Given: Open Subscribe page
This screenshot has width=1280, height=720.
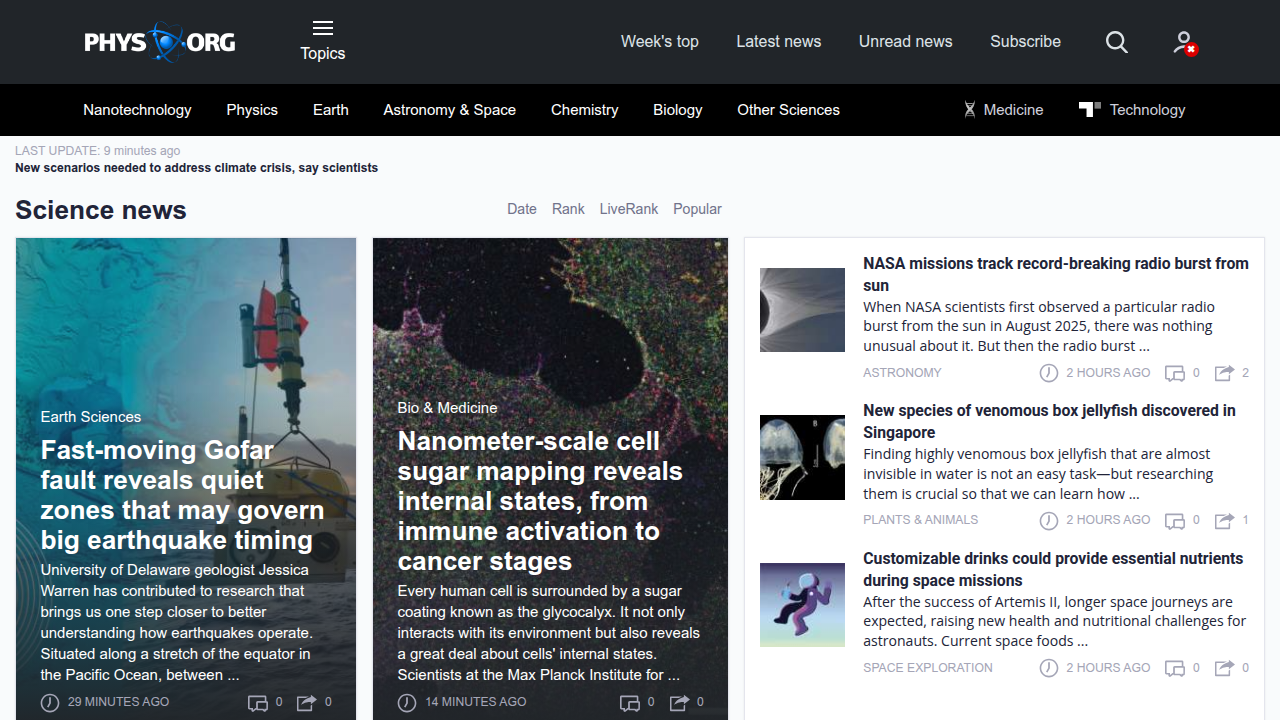Looking at the screenshot, I should point(1025,41).
